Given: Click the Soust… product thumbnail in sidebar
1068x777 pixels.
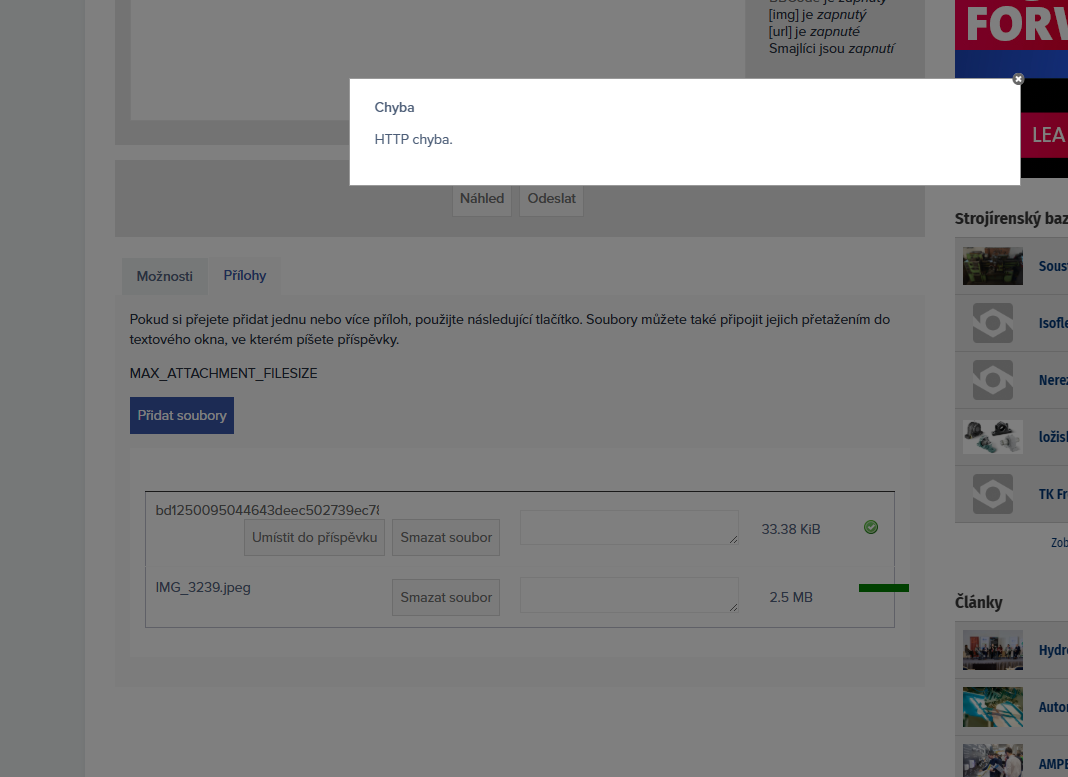Looking at the screenshot, I should coord(992,266).
